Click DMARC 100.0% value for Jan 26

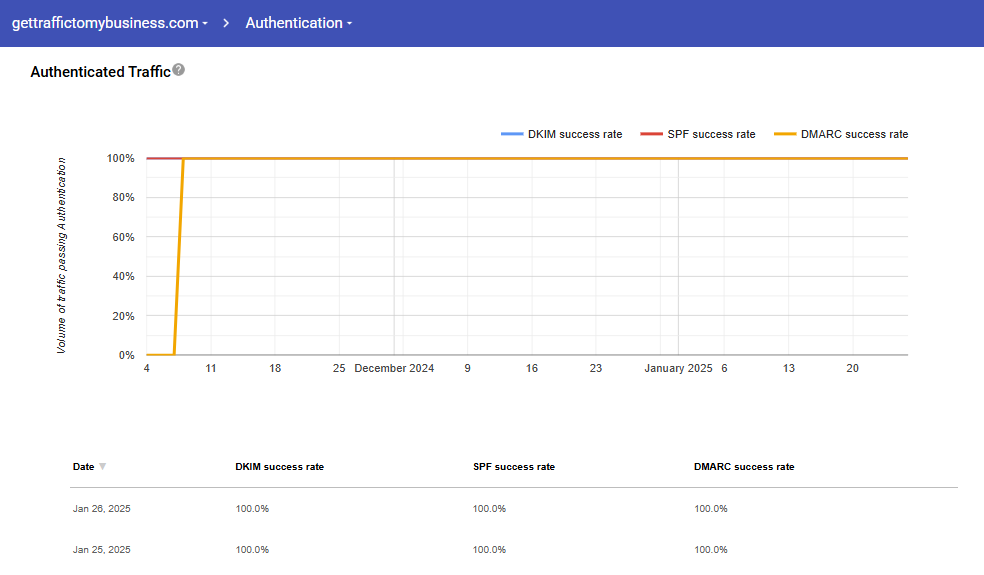[710, 509]
